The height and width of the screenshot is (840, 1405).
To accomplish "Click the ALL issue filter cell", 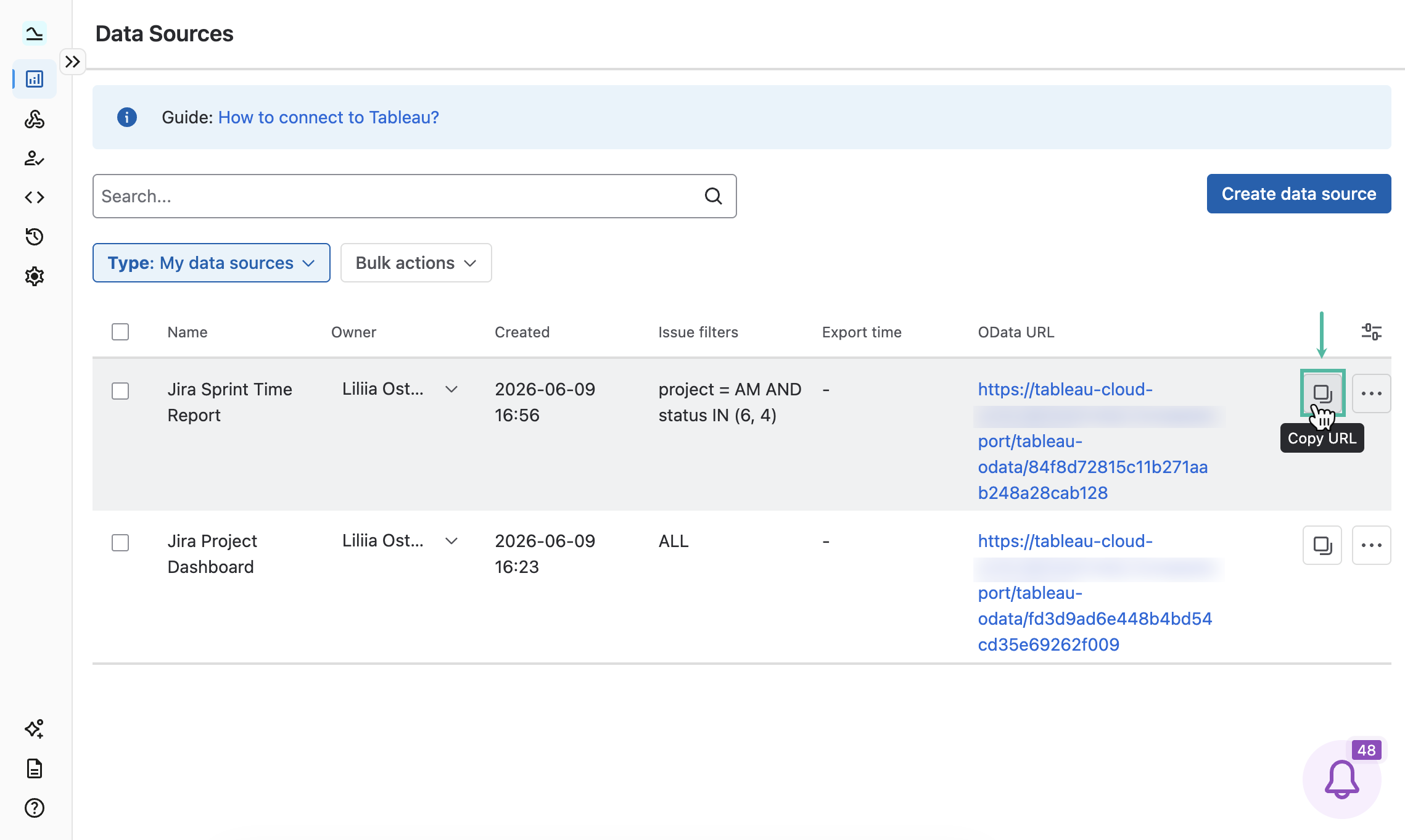I will [674, 541].
